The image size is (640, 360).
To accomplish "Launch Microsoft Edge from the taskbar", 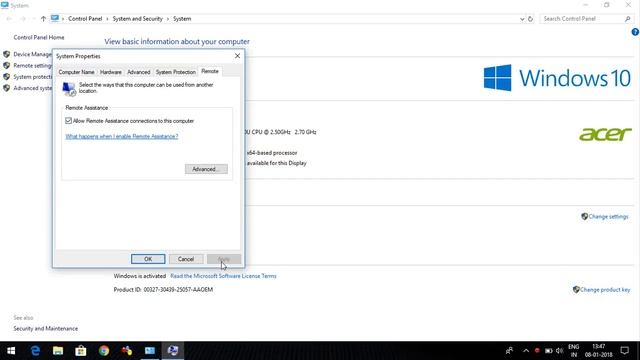I will (35, 351).
